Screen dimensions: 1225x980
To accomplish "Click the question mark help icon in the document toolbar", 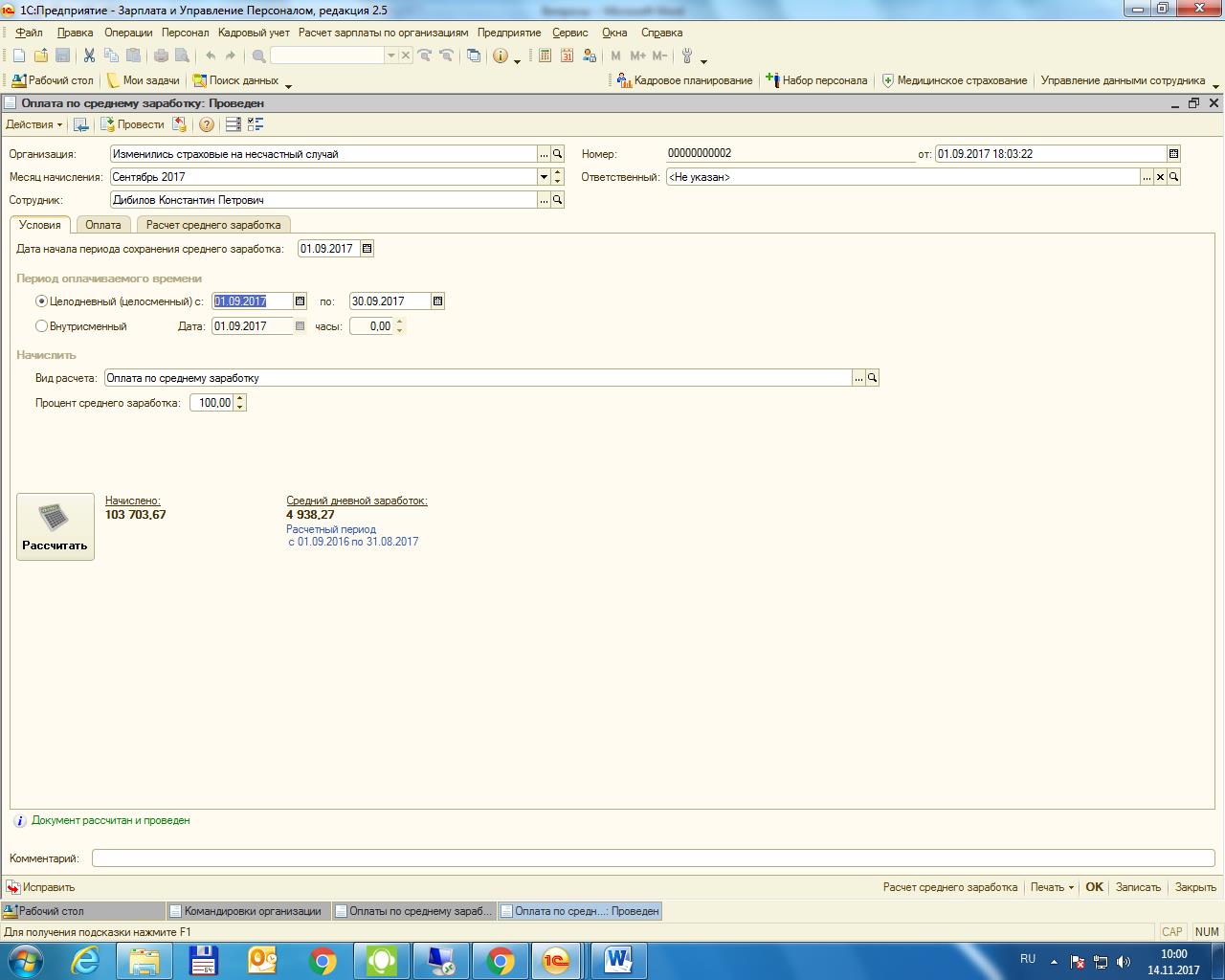I will pyautogui.click(x=206, y=124).
